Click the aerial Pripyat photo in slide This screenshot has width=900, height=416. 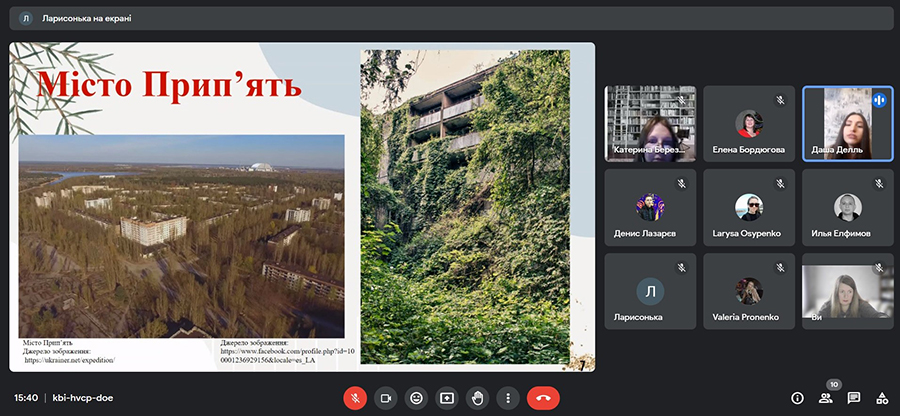[181, 236]
